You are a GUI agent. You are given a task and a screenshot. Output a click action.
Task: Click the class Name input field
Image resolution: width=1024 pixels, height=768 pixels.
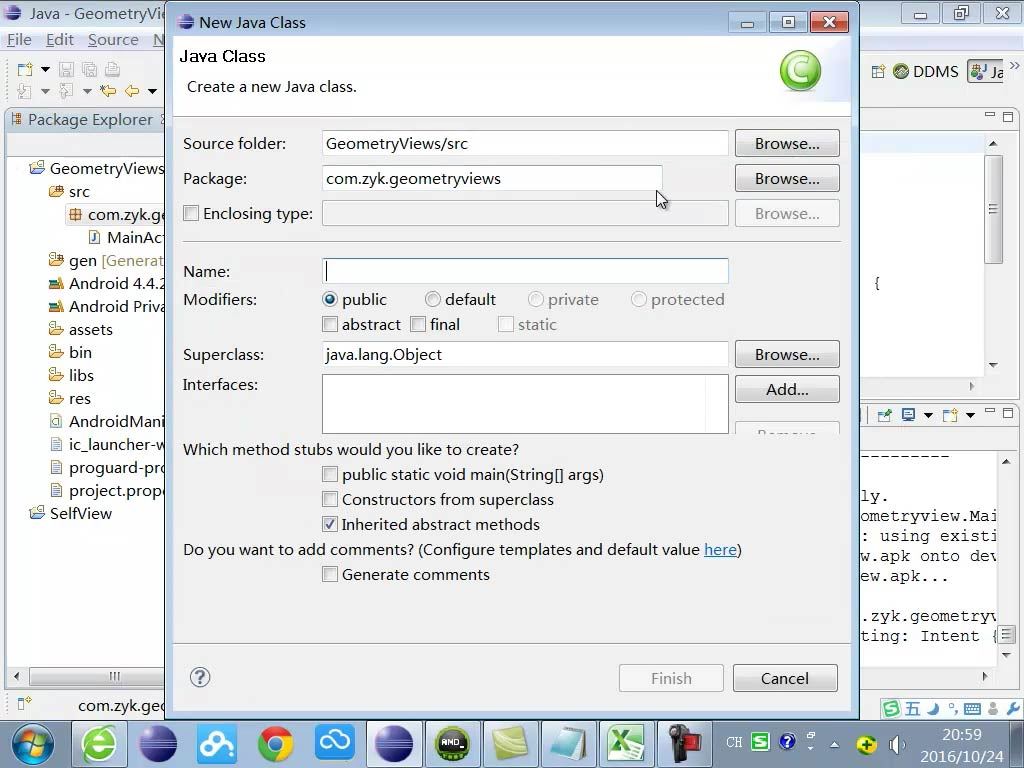pos(525,271)
